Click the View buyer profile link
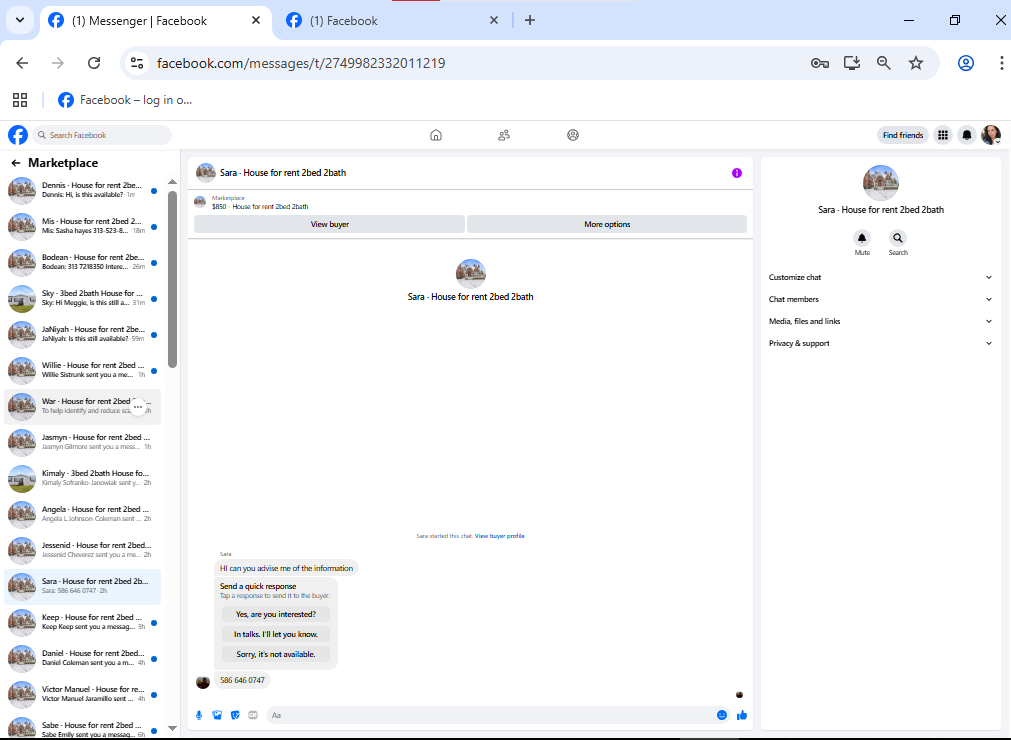The height and width of the screenshot is (740, 1011). point(500,536)
